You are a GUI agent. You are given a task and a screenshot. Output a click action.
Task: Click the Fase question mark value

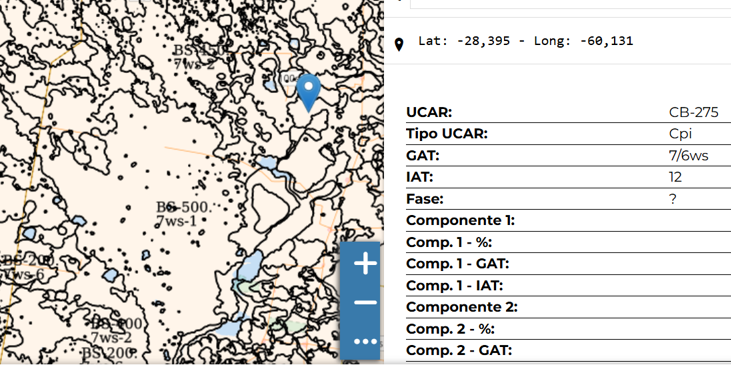(672, 199)
